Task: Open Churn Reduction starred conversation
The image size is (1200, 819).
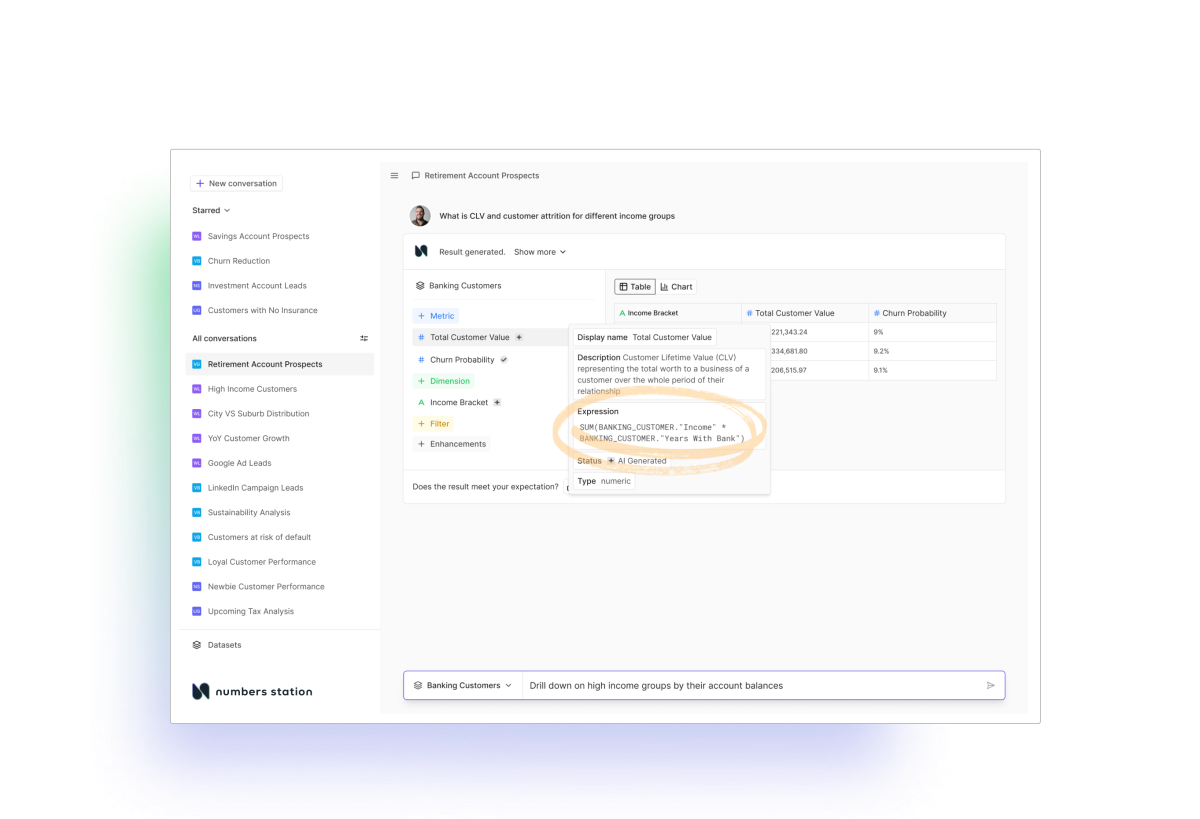Action: tap(238, 261)
